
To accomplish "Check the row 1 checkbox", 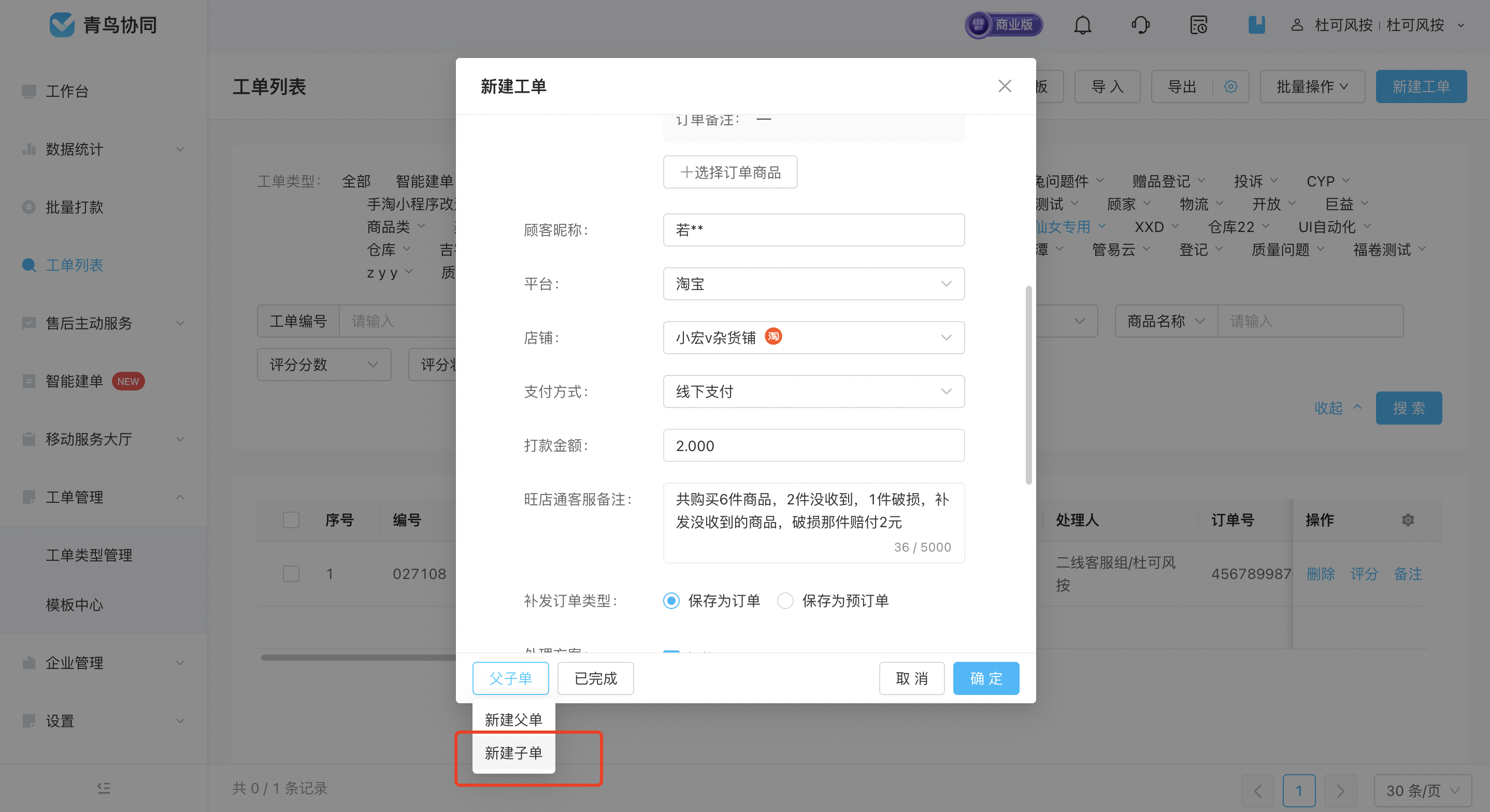I will [291, 574].
